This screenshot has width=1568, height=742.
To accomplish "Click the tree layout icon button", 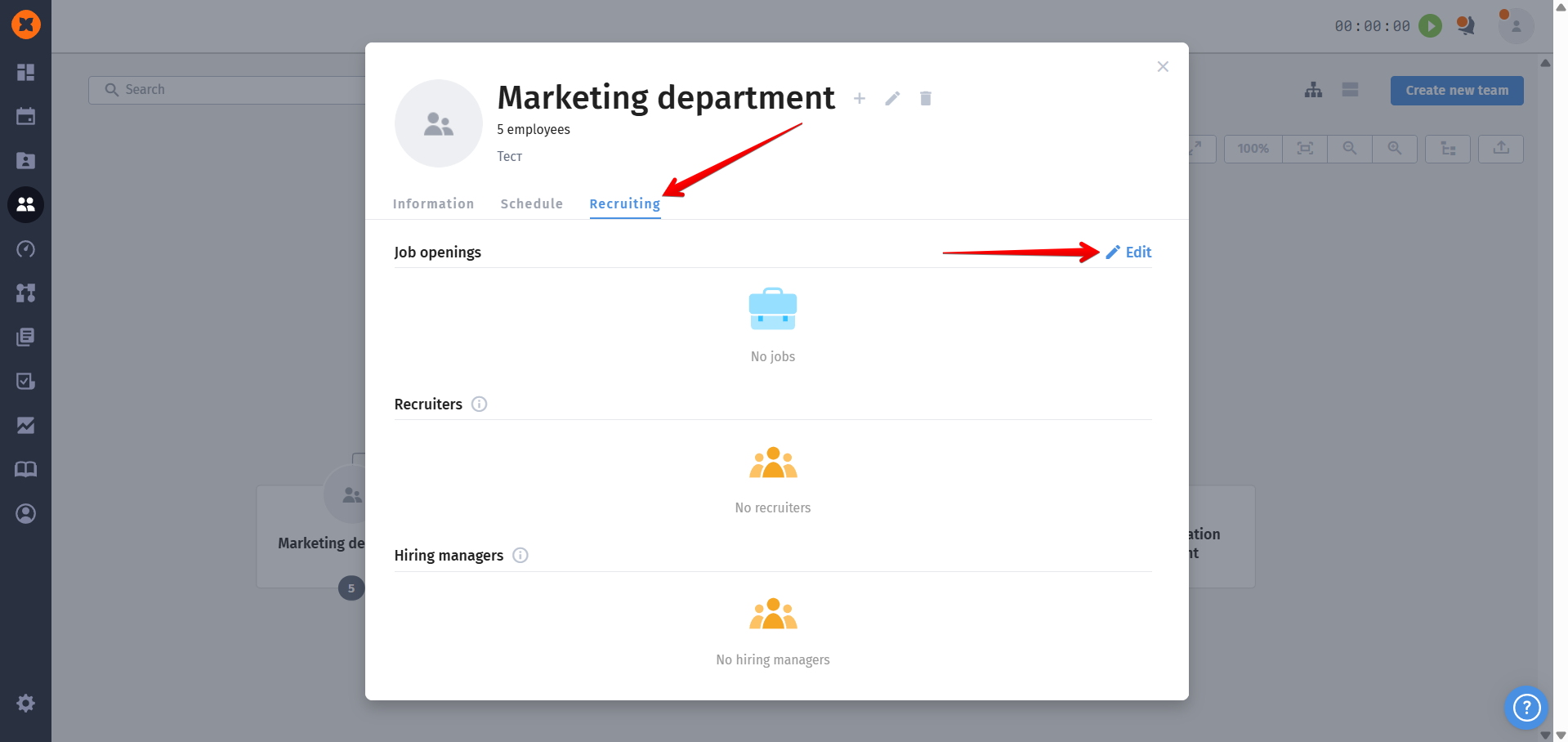I will click(x=1448, y=149).
